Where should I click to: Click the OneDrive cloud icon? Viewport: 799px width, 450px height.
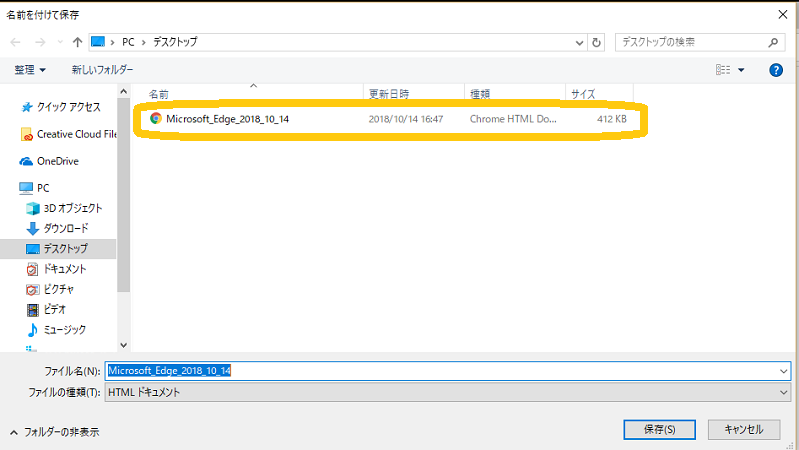tap(26, 162)
